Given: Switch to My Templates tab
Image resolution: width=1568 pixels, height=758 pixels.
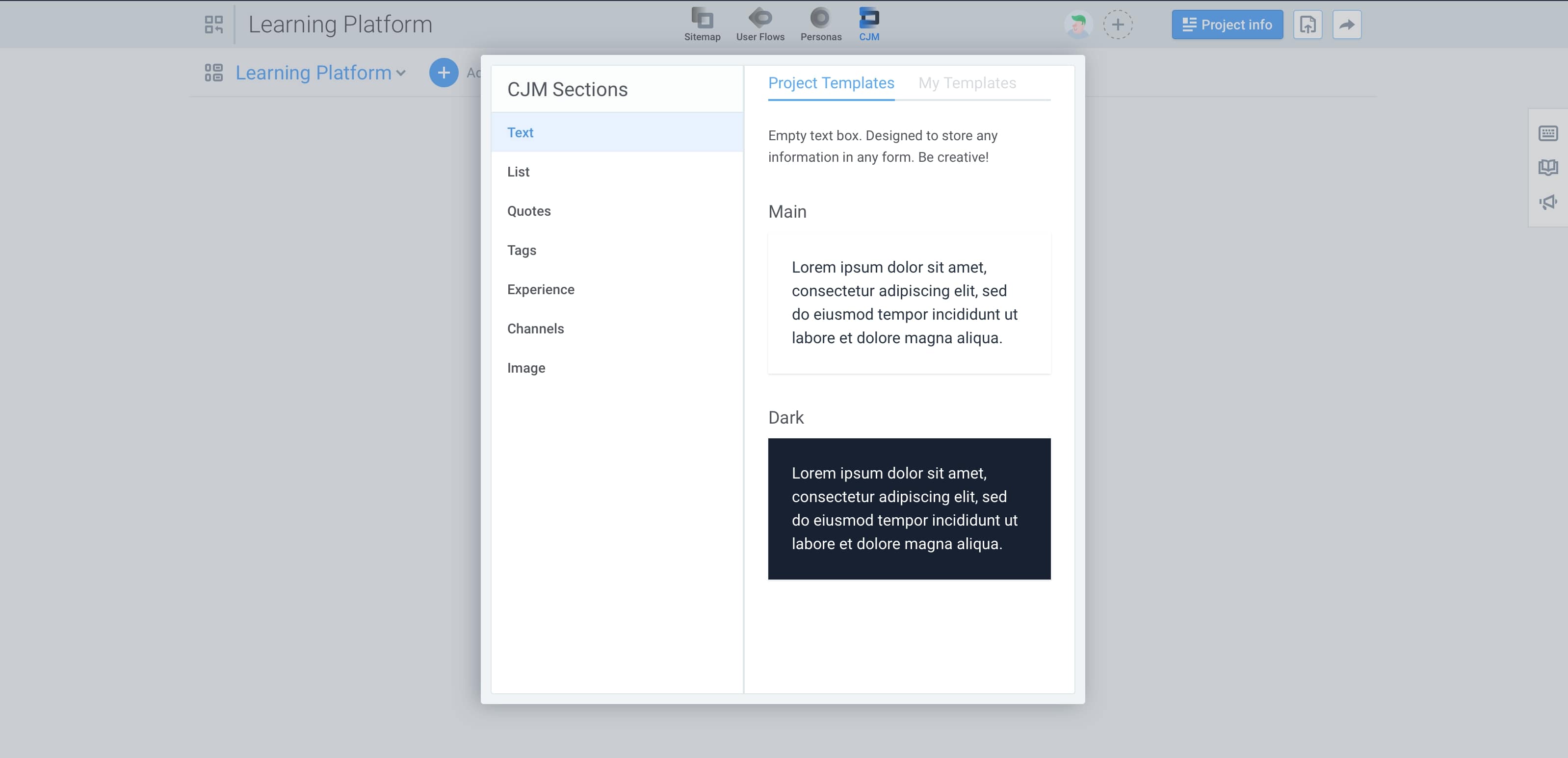Looking at the screenshot, I should (967, 83).
